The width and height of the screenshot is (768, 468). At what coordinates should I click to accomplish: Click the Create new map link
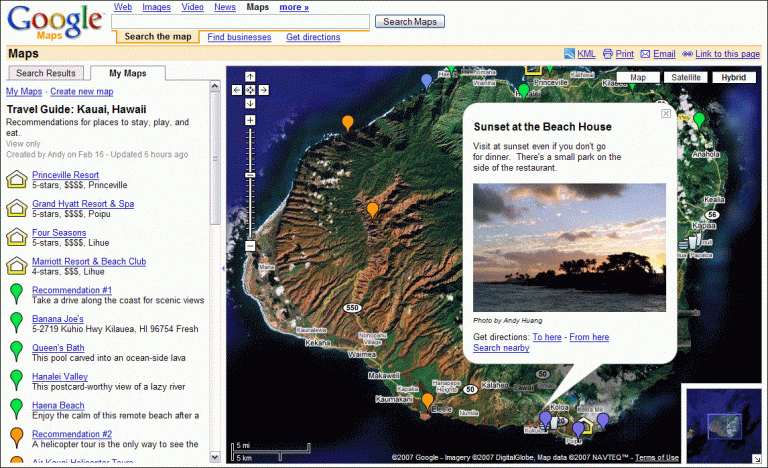[x=82, y=92]
